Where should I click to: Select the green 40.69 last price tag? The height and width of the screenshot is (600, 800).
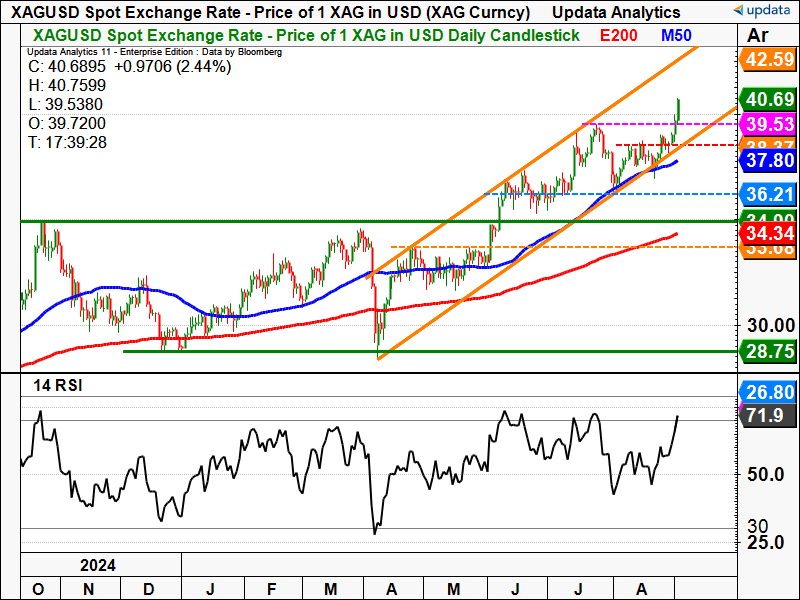pyautogui.click(x=768, y=99)
